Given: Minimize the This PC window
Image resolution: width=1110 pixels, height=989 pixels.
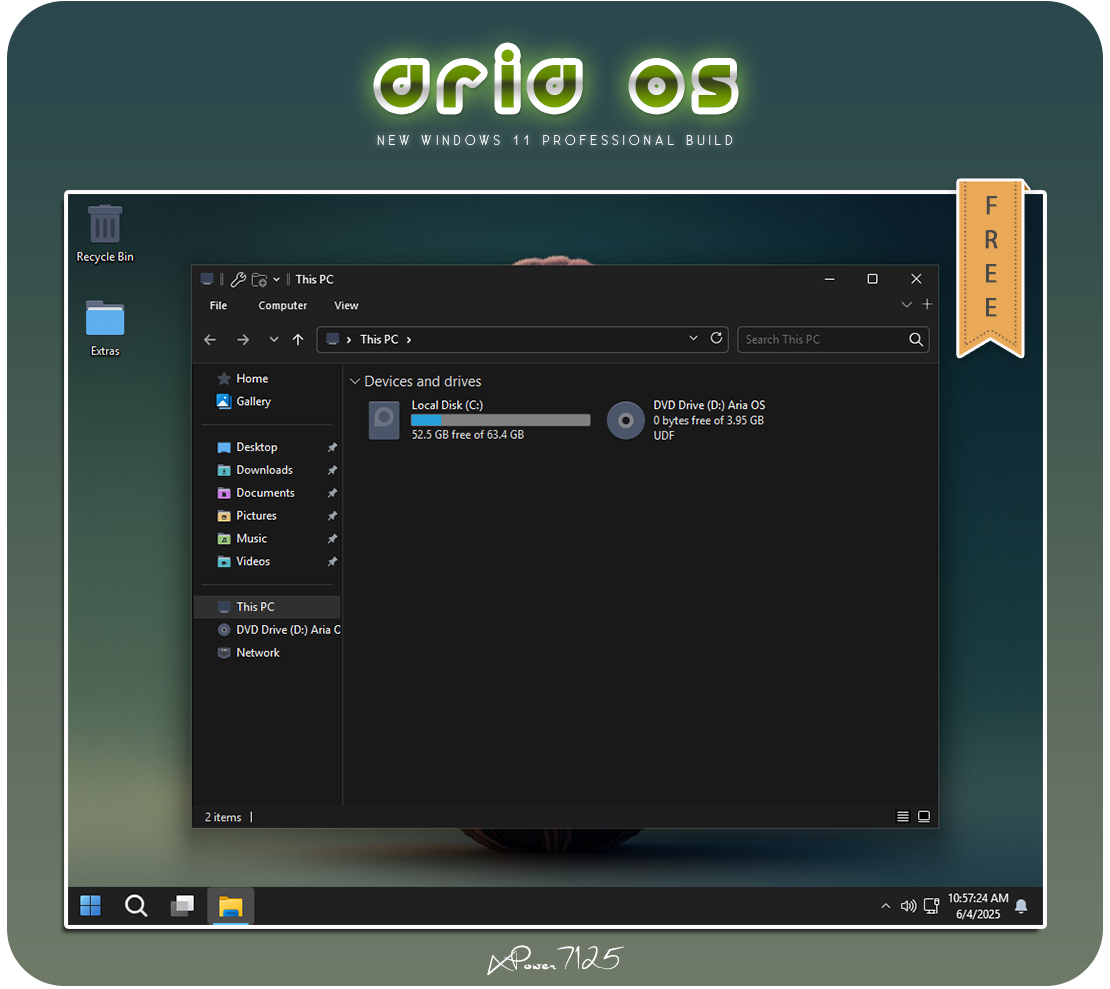Looking at the screenshot, I should [x=830, y=280].
